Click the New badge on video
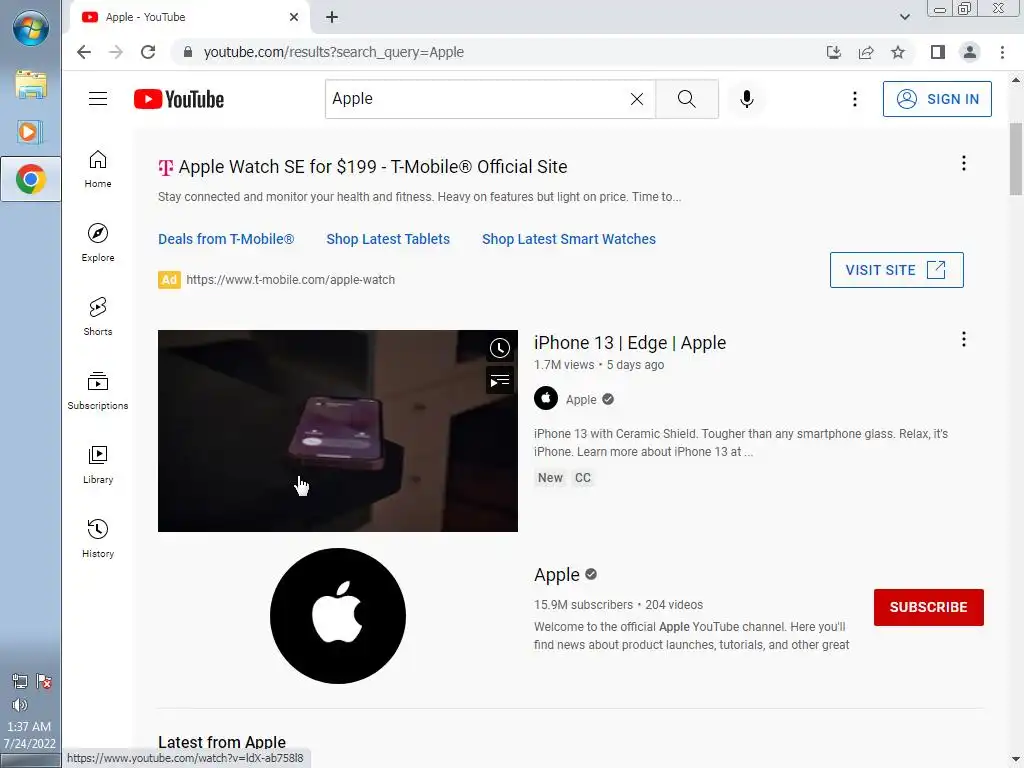The height and width of the screenshot is (768, 1024). (550, 478)
